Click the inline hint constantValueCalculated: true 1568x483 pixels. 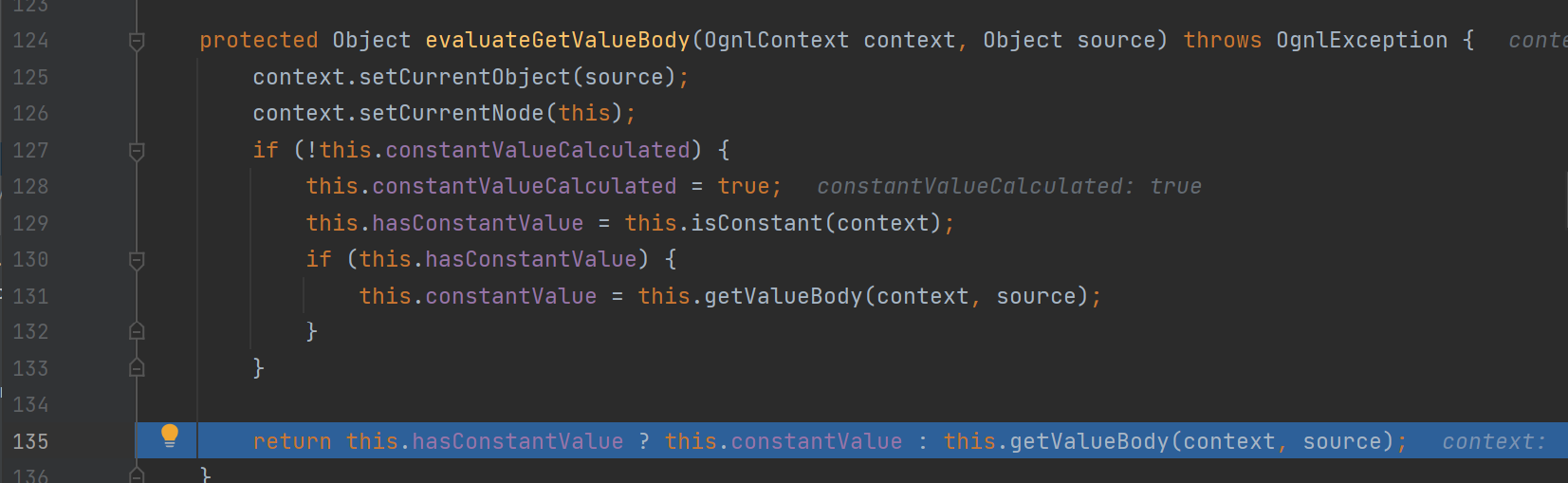tap(1009, 187)
